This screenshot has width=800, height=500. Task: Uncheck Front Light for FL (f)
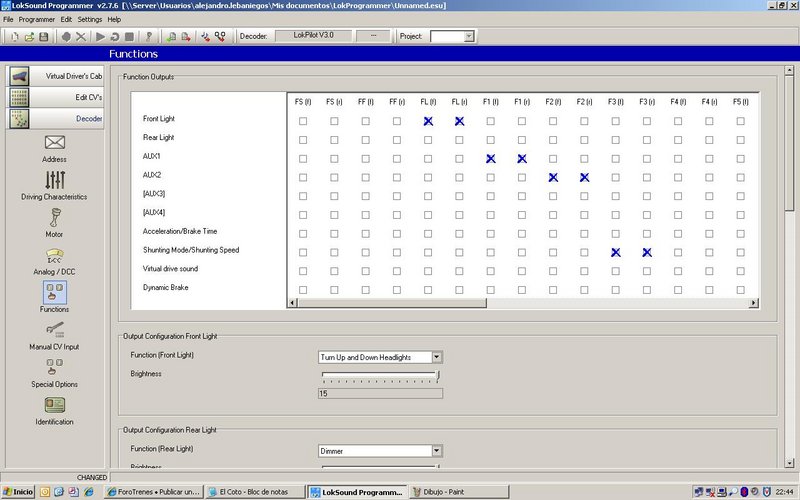428,121
